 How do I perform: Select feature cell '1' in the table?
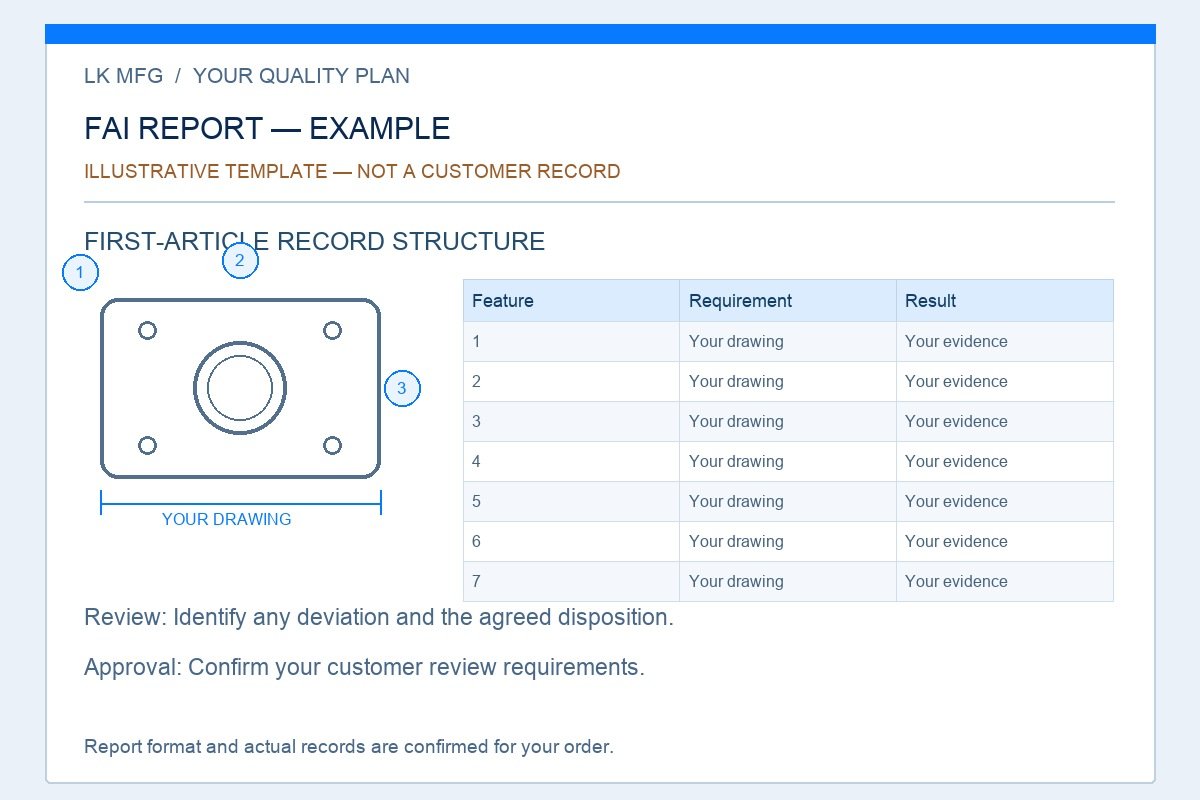point(571,341)
